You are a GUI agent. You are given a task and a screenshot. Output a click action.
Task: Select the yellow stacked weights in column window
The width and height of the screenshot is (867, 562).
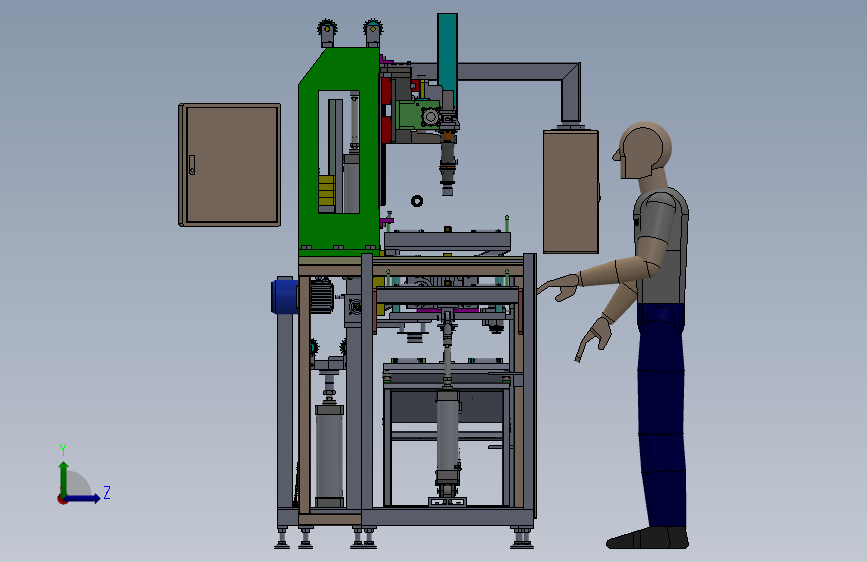[326, 191]
